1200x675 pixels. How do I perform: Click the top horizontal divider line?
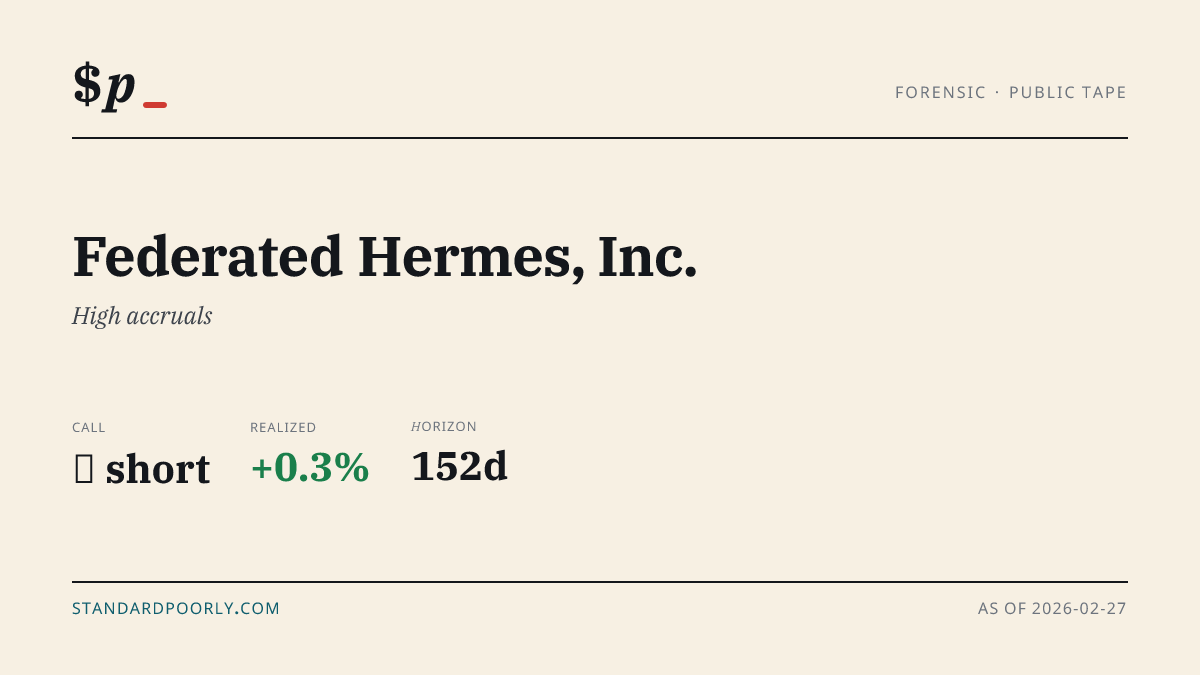coord(600,138)
